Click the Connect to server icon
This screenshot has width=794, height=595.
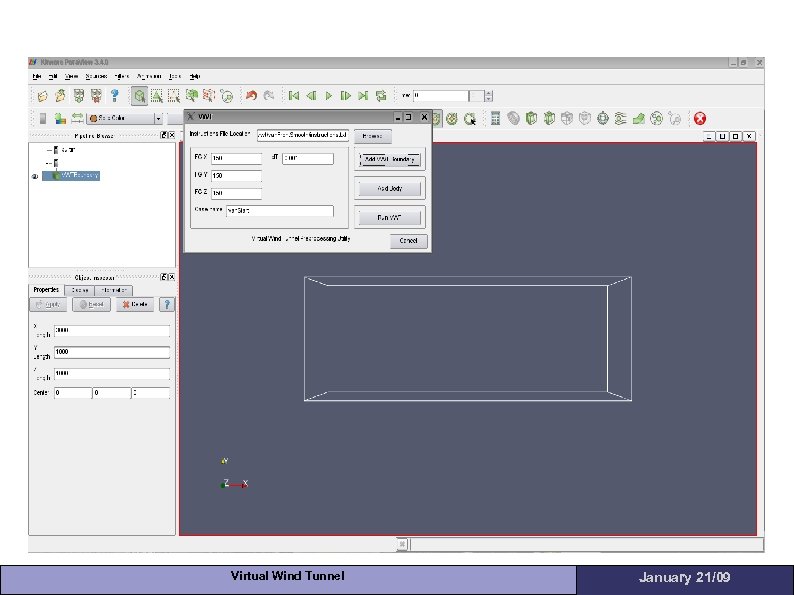tap(78, 96)
